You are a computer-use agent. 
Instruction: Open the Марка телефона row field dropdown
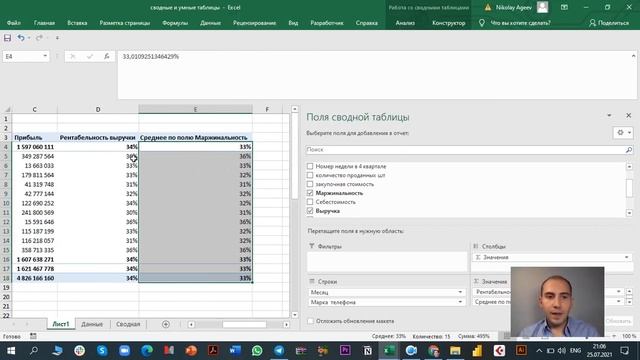click(x=460, y=302)
